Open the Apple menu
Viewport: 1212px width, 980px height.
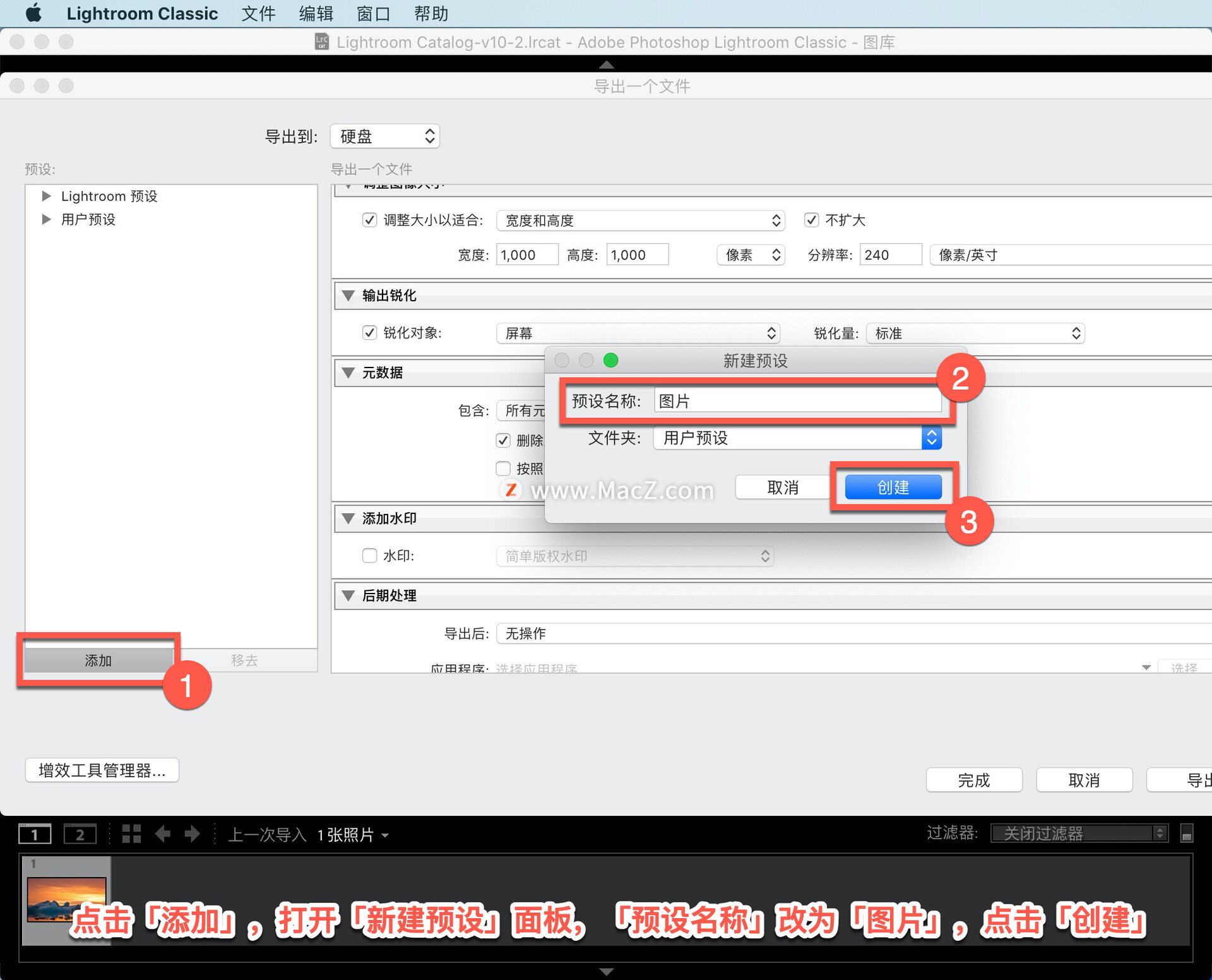click(34, 13)
